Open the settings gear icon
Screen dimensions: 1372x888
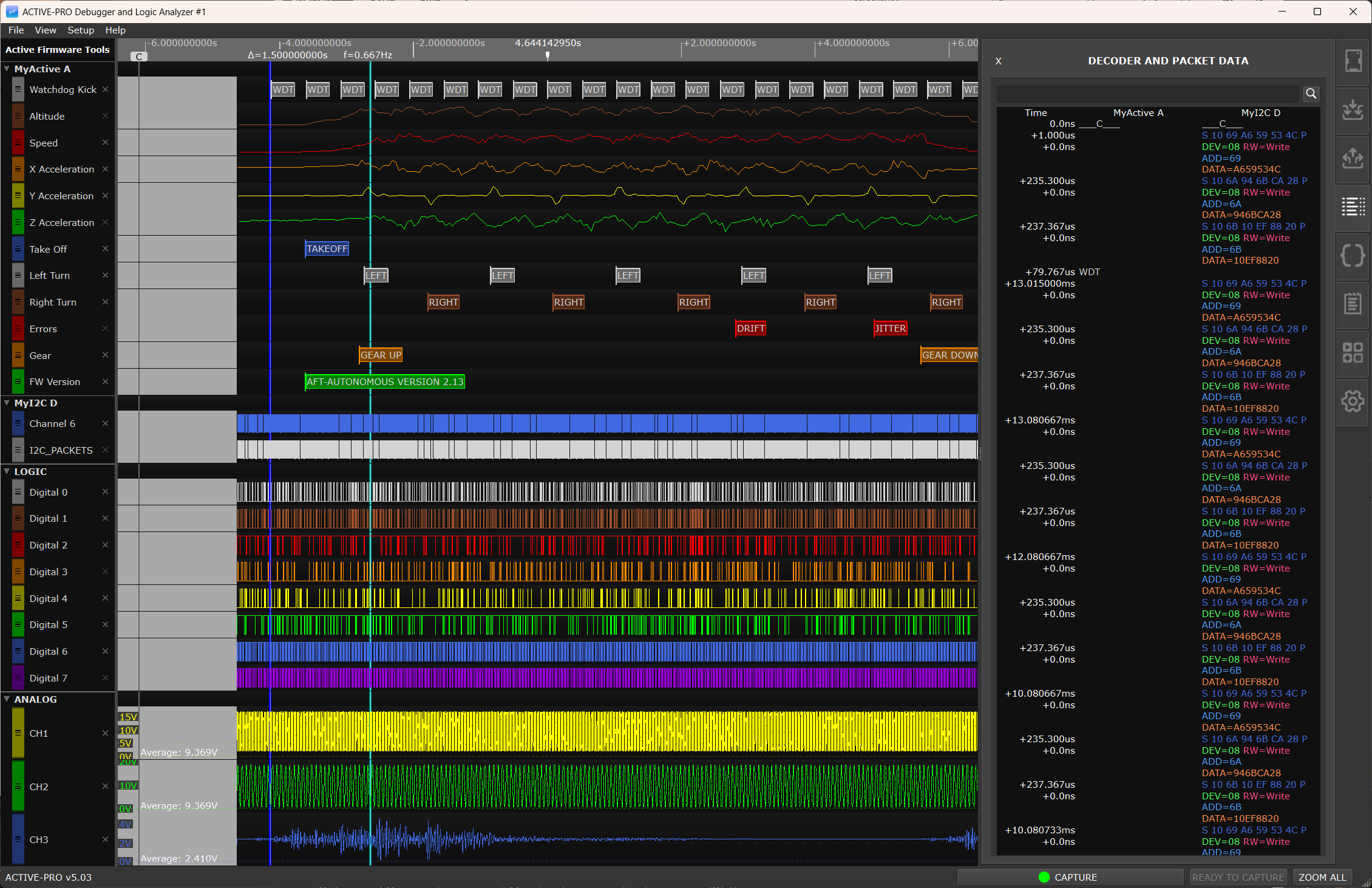(1353, 401)
